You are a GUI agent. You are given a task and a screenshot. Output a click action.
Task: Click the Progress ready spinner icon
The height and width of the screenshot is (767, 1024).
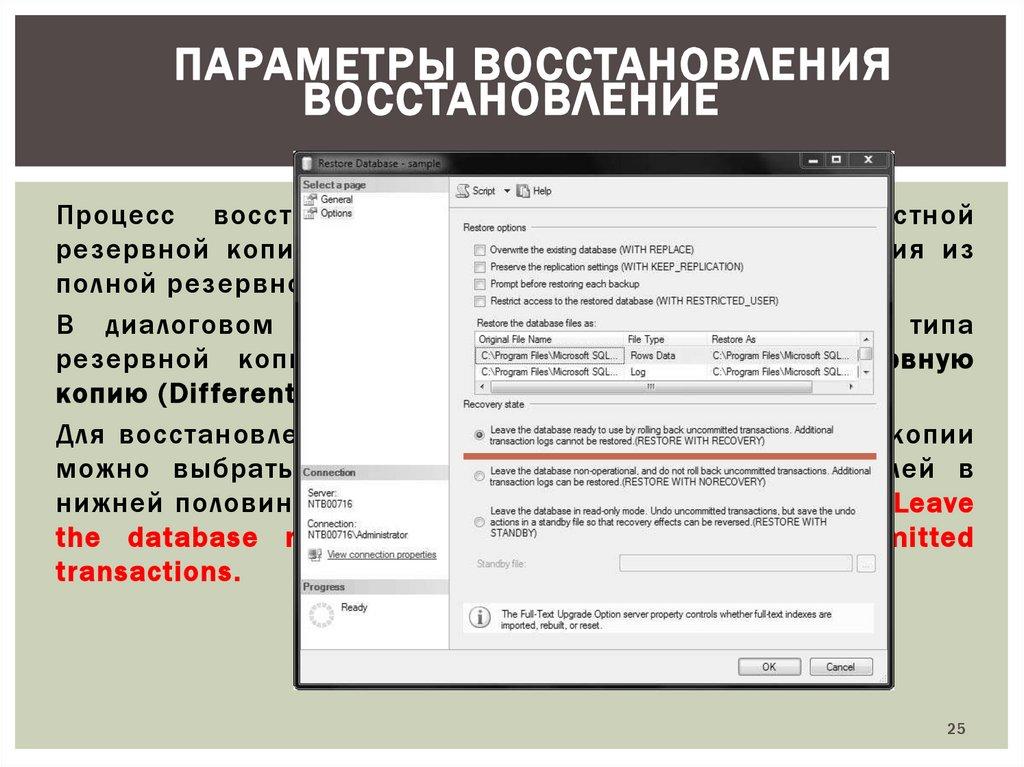coord(321,614)
